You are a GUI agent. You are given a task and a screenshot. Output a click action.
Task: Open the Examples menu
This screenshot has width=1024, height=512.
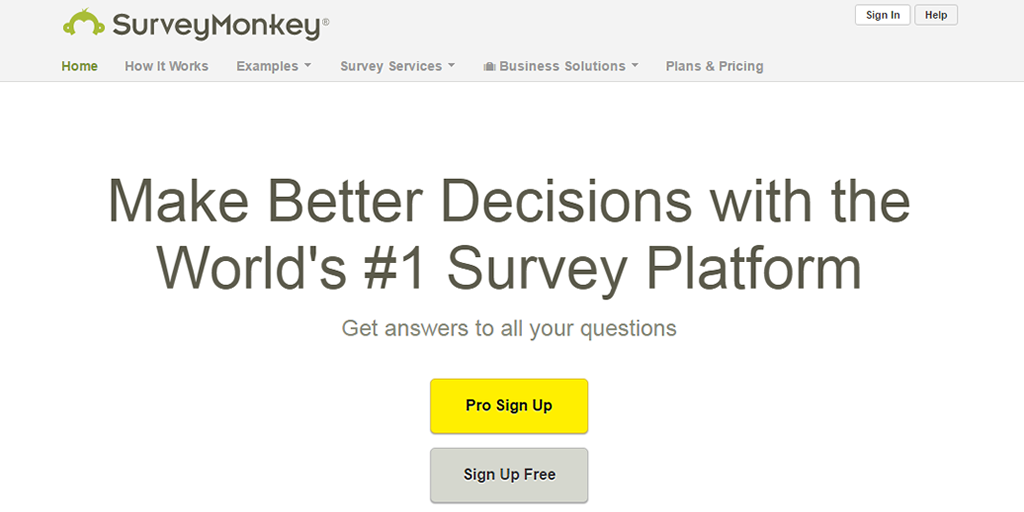[x=267, y=66]
